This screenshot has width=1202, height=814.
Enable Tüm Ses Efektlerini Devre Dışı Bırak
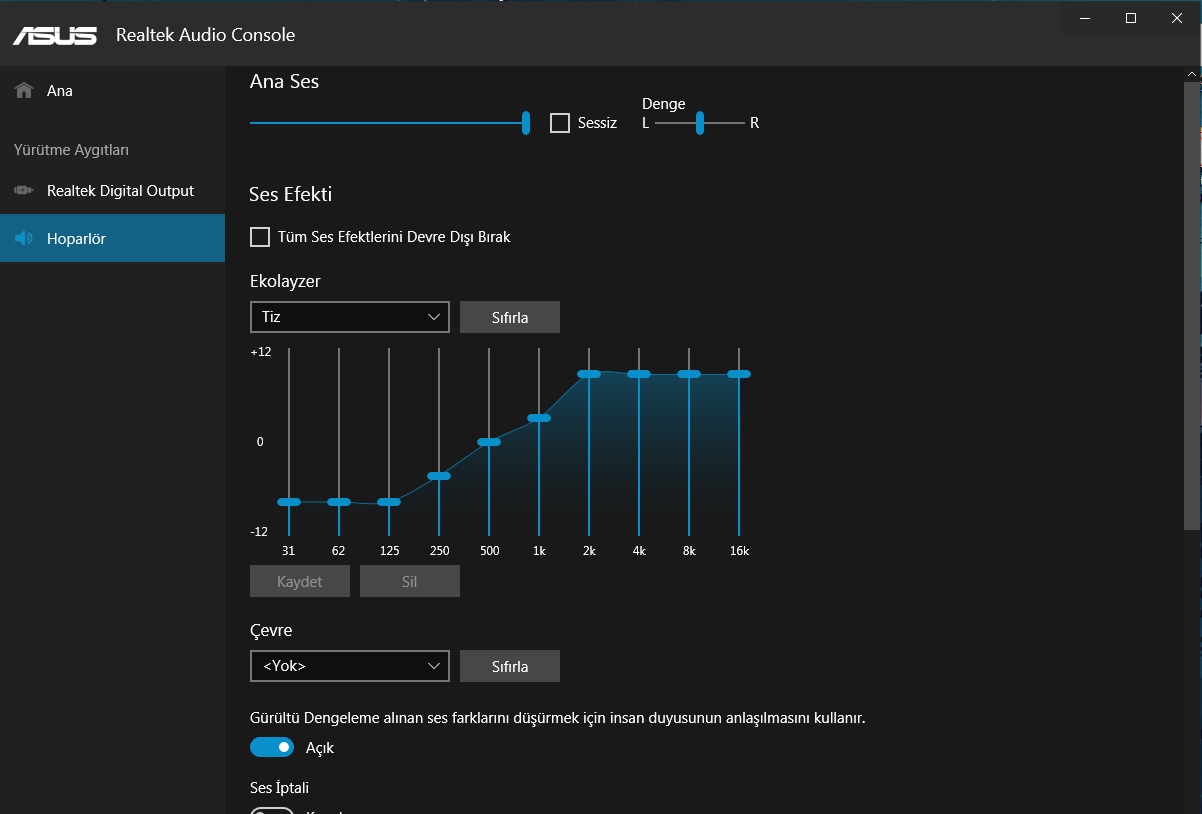(x=260, y=237)
